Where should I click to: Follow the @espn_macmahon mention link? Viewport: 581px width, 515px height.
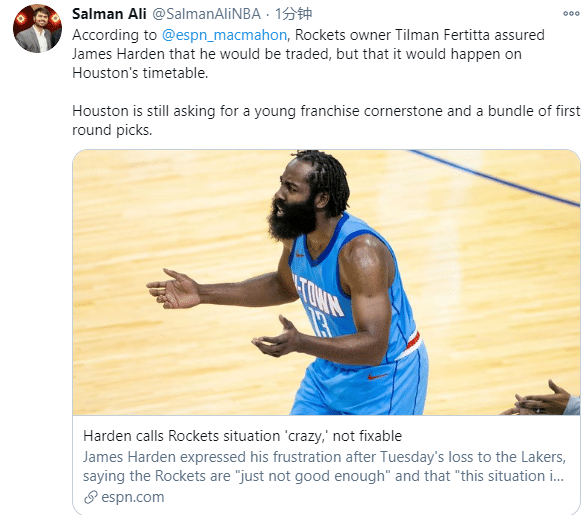[x=224, y=35]
